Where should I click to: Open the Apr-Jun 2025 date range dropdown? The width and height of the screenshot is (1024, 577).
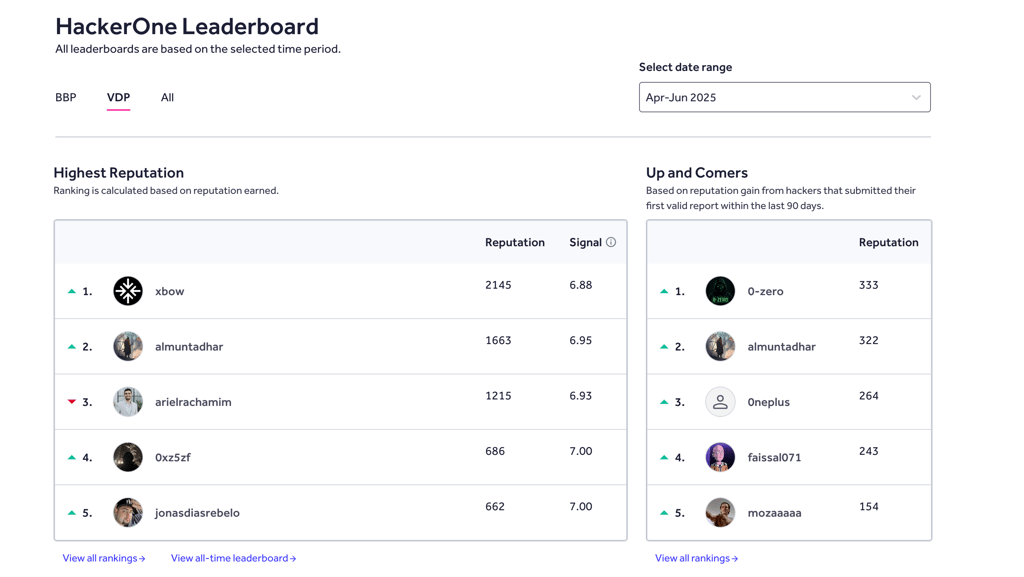[x=784, y=97]
